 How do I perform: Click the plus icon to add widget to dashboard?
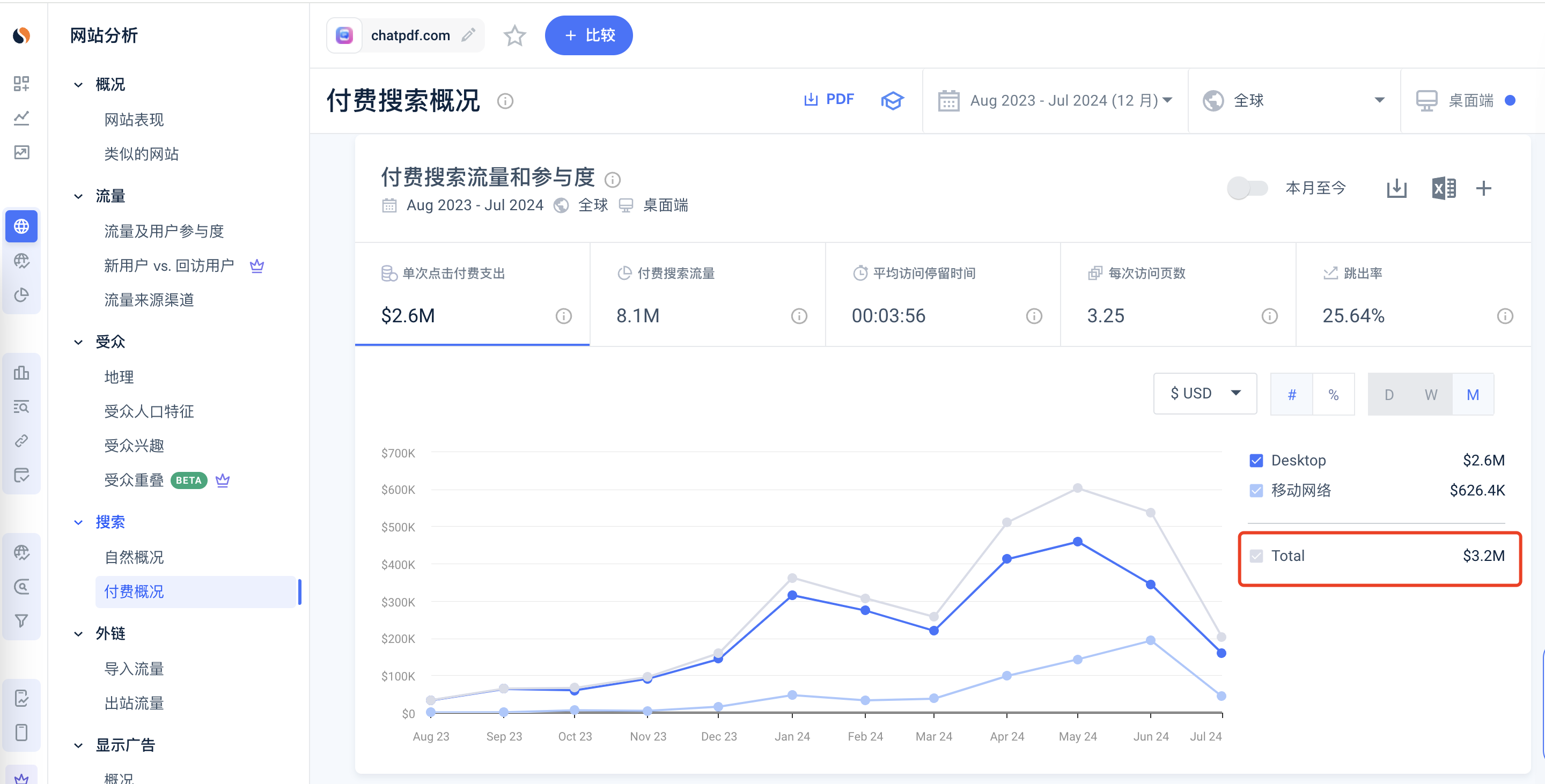[1483, 188]
